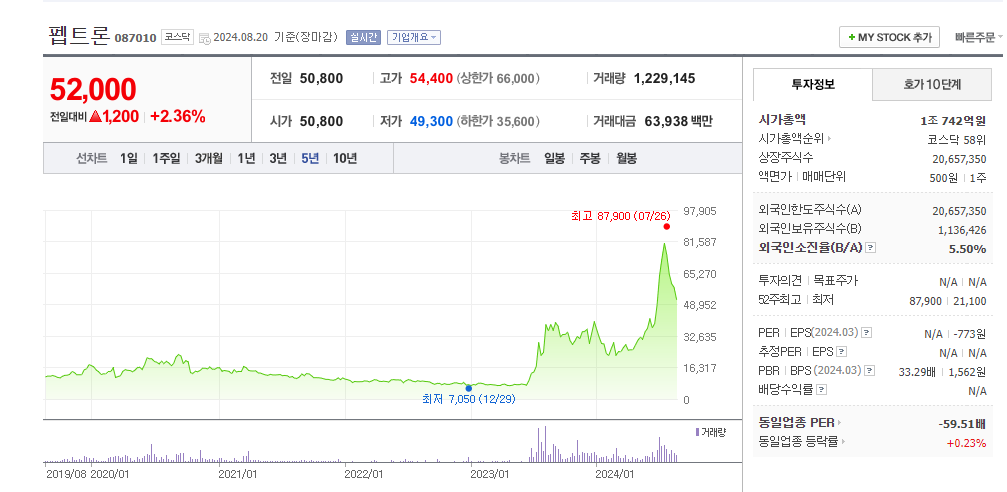Select the 1일 line chart period
The height and width of the screenshot is (492, 1007).
tap(128, 158)
